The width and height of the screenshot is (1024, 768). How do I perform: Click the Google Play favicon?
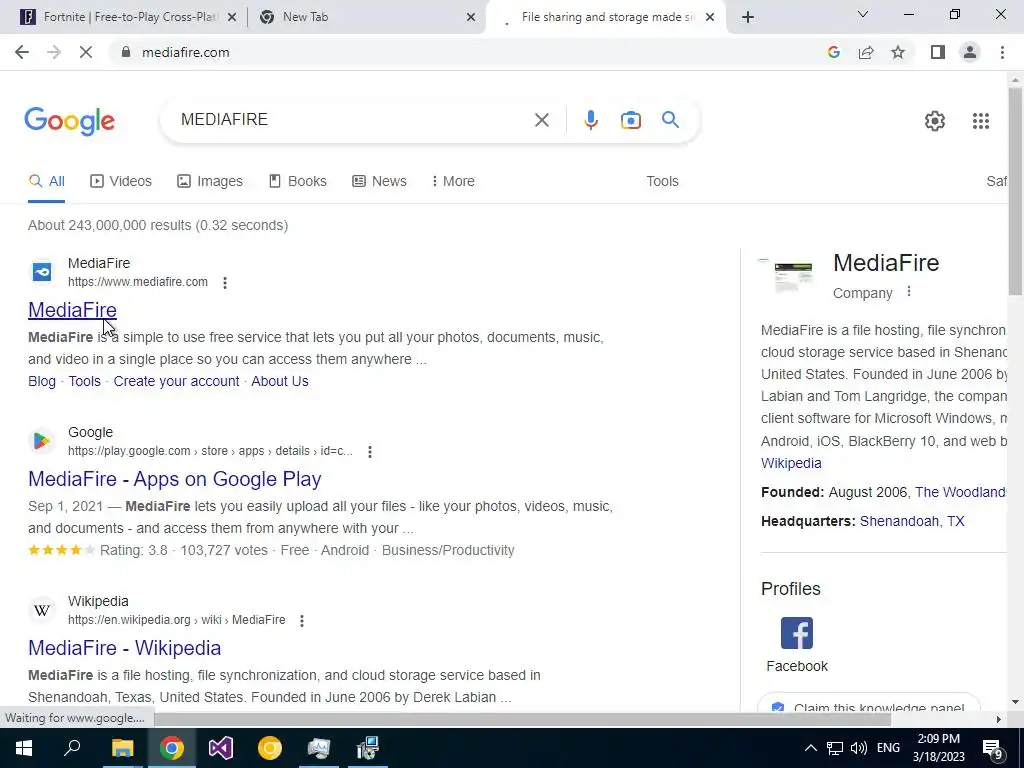[42, 441]
